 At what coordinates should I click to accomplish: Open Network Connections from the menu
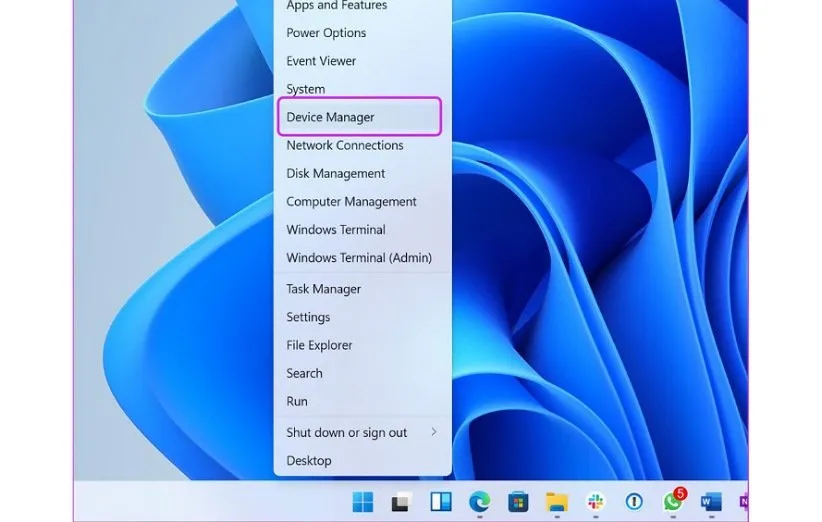coord(345,145)
